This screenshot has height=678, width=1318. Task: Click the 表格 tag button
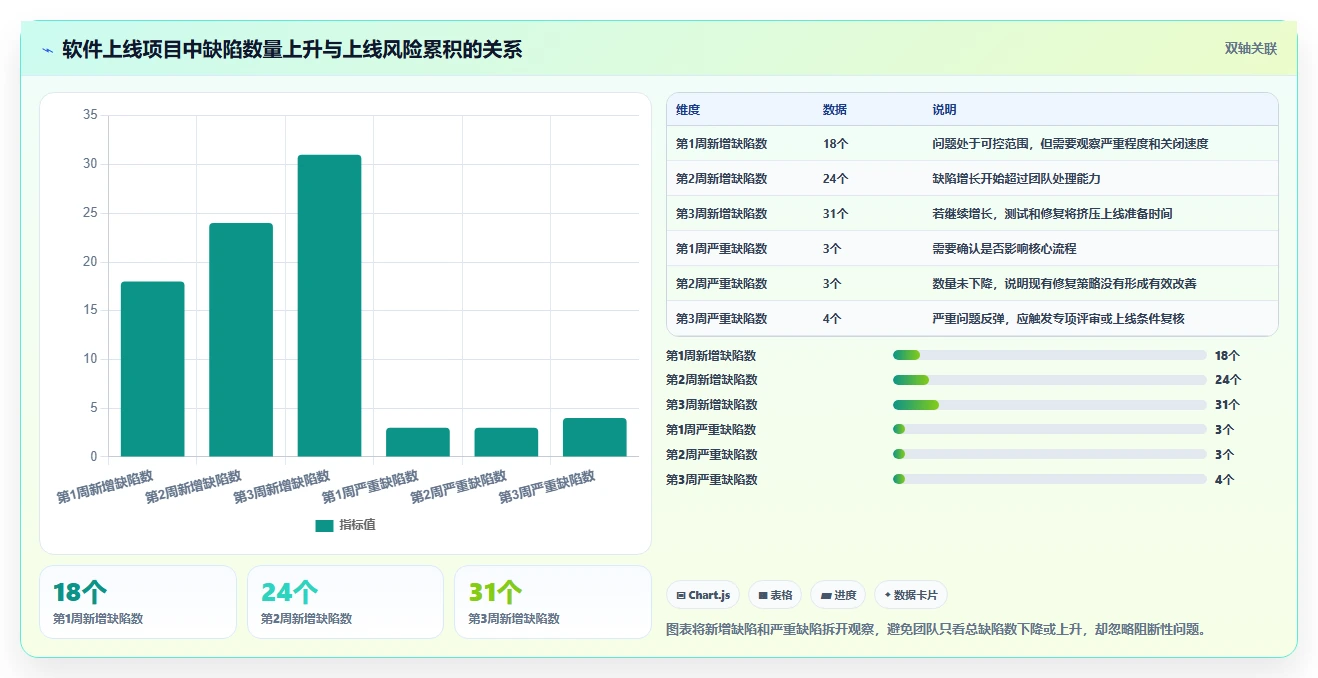click(775, 595)
